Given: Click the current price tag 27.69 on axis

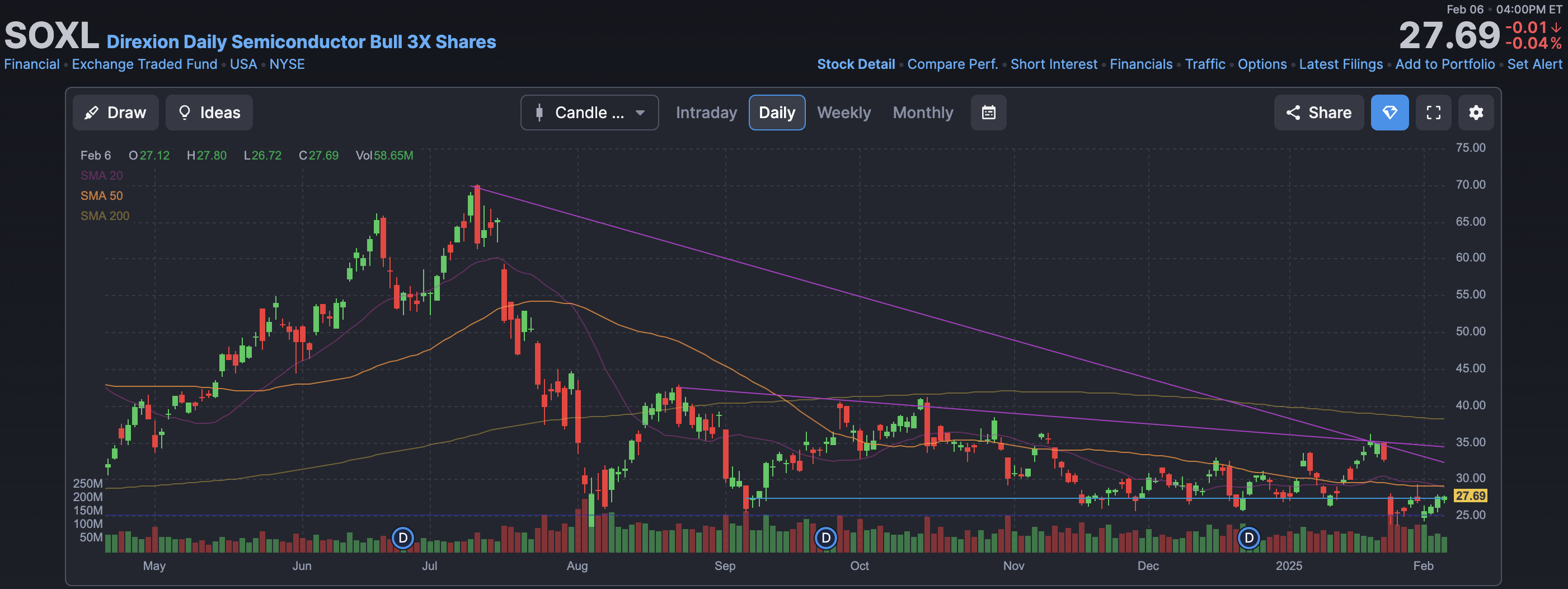Looking at the screenshot, I should point(1470,496).
